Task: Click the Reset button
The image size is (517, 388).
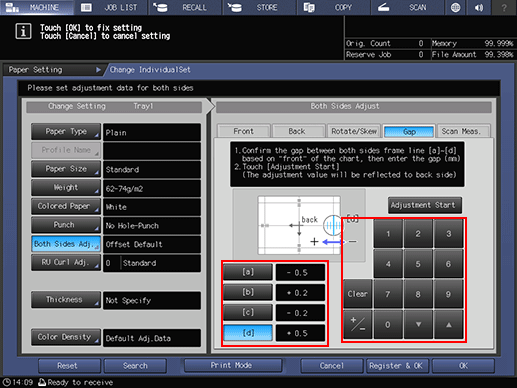Action: pos(69,366)
